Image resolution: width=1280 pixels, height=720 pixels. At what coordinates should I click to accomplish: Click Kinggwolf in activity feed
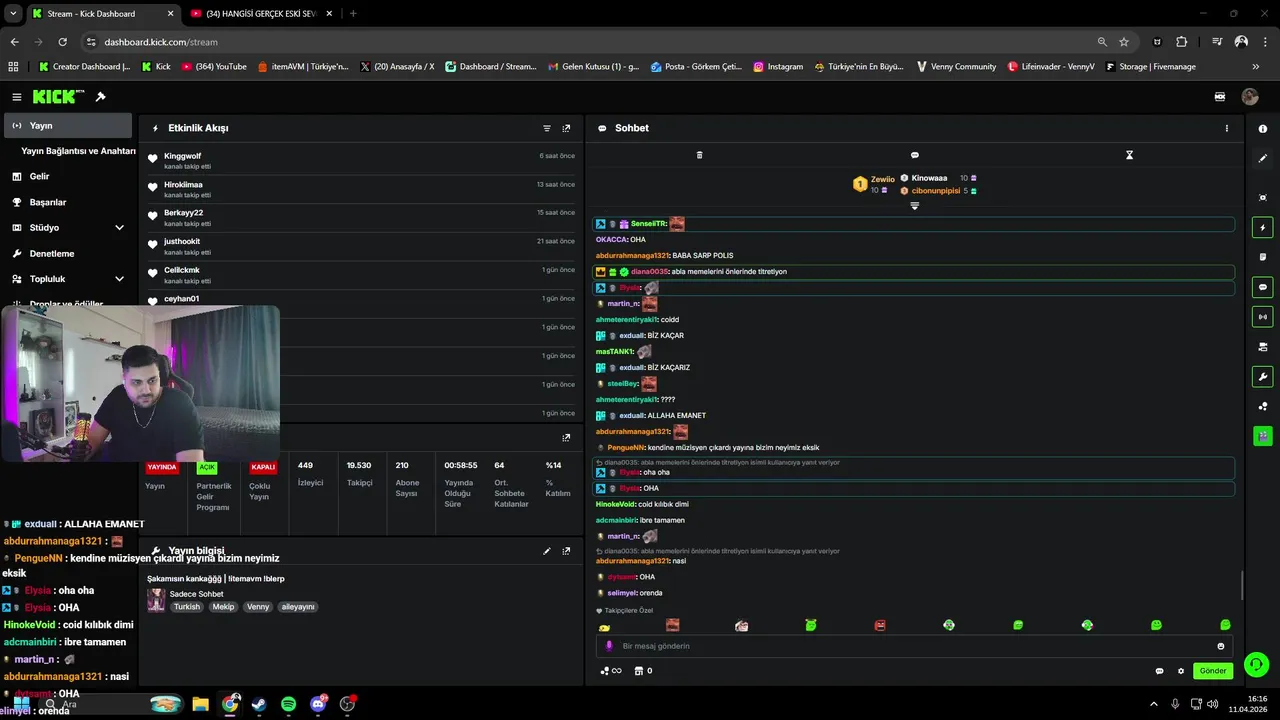(182, 156)
